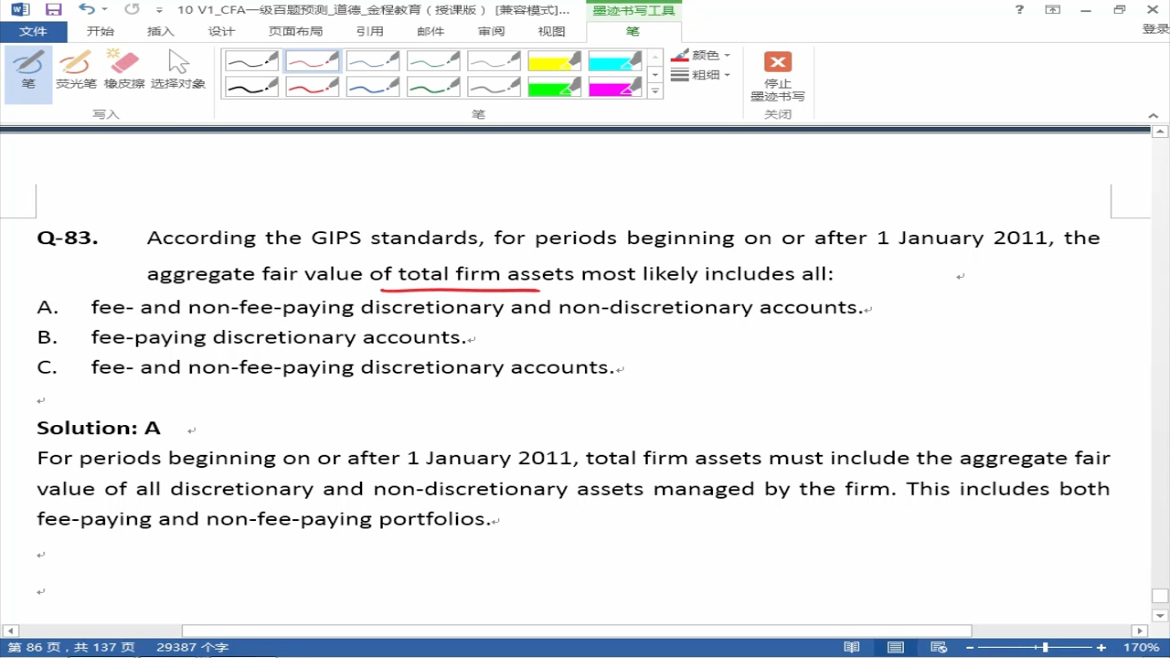The image size is (1170, 658).
Task: Open the File (文件) tab
Action: (x=33, y=31)
